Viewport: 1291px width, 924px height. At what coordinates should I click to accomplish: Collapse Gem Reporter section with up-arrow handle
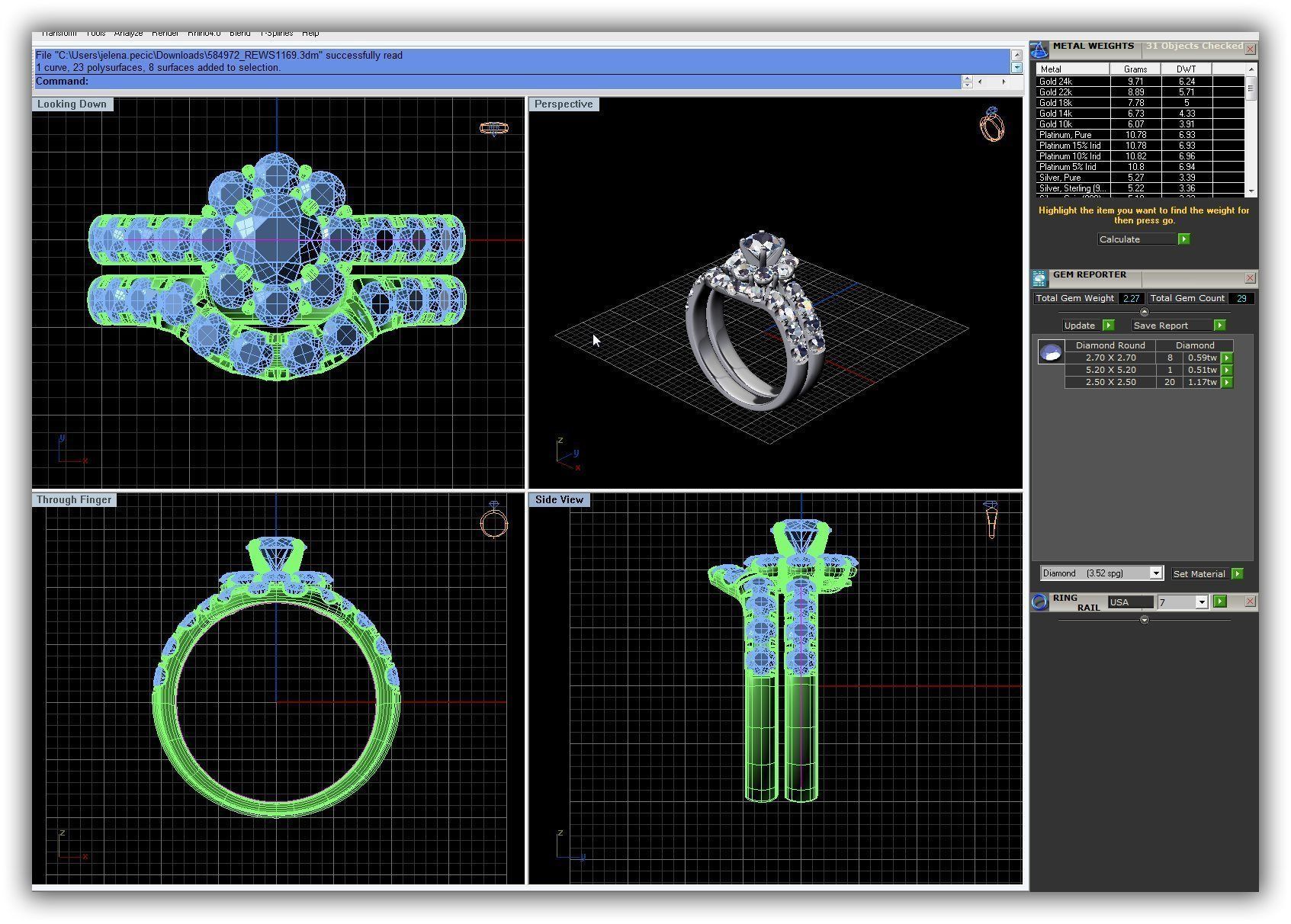click(1144, 313)
